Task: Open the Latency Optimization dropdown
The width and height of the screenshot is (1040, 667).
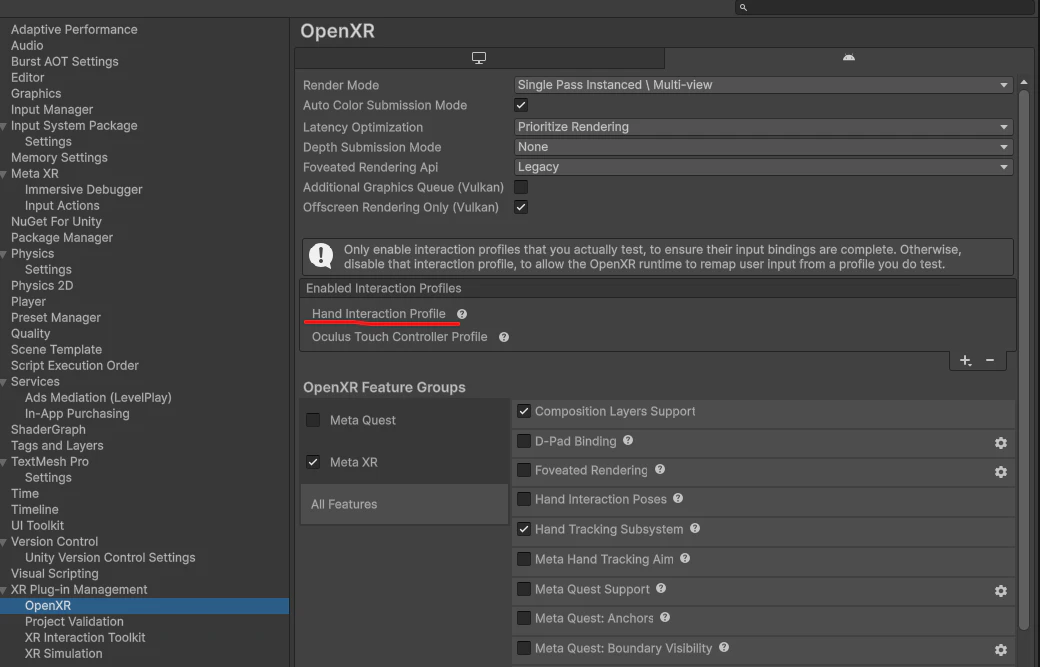Action: [763, 127]
